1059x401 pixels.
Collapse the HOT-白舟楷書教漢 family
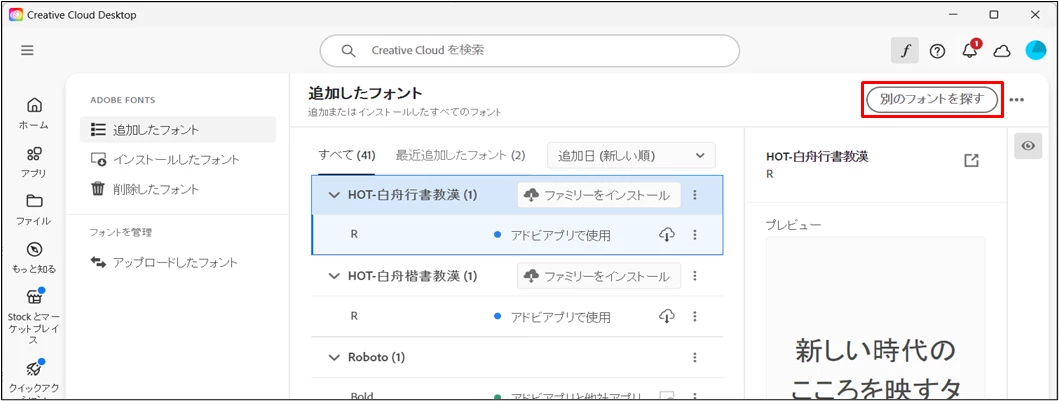[334, 276]
